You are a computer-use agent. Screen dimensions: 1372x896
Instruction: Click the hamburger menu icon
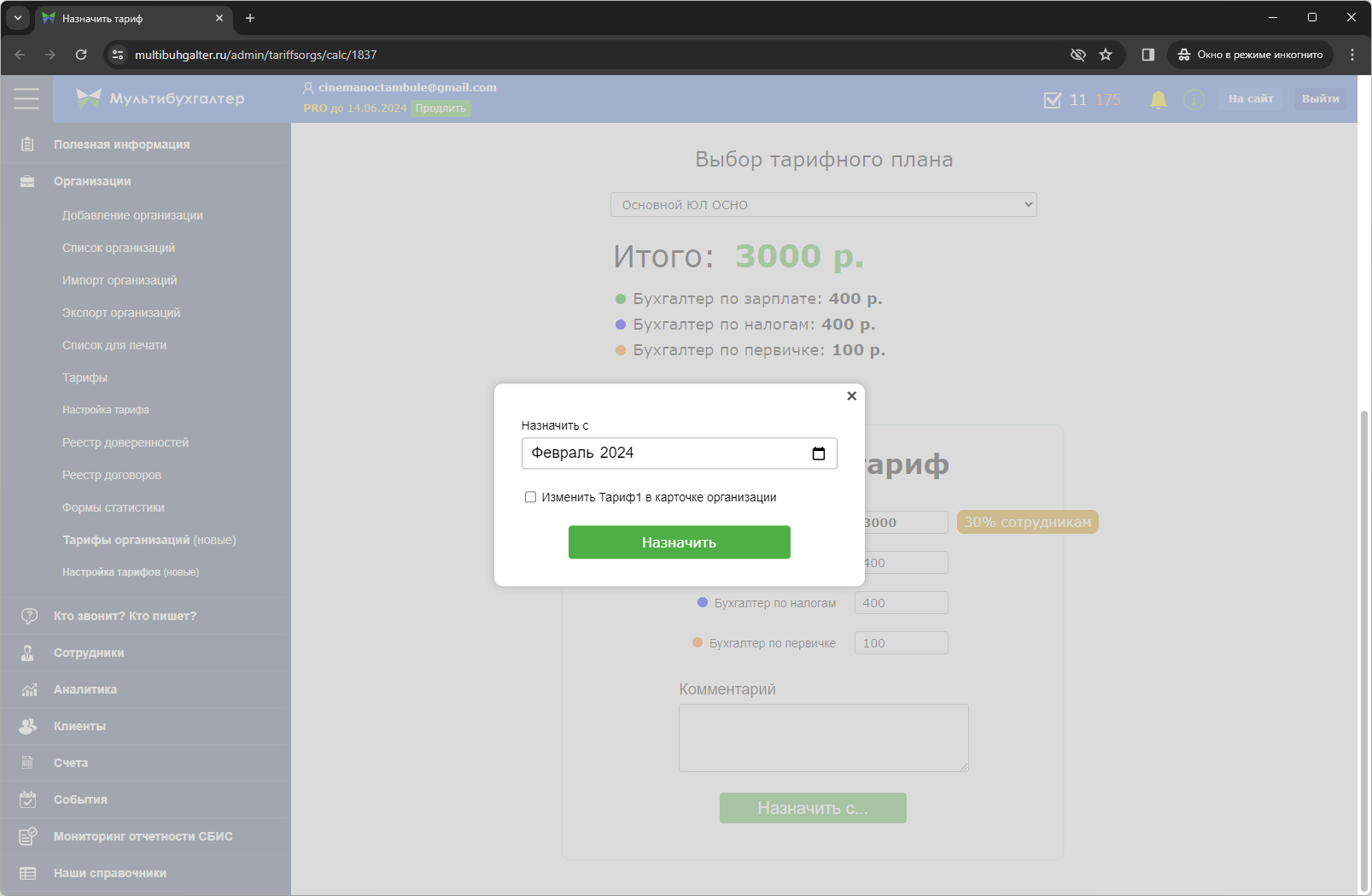coord(26,99)
